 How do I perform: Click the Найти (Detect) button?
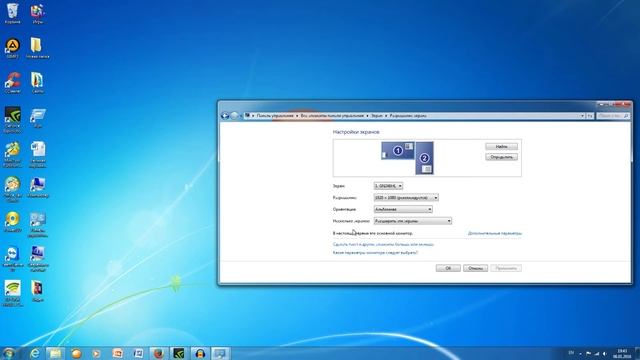click(502, 147)
